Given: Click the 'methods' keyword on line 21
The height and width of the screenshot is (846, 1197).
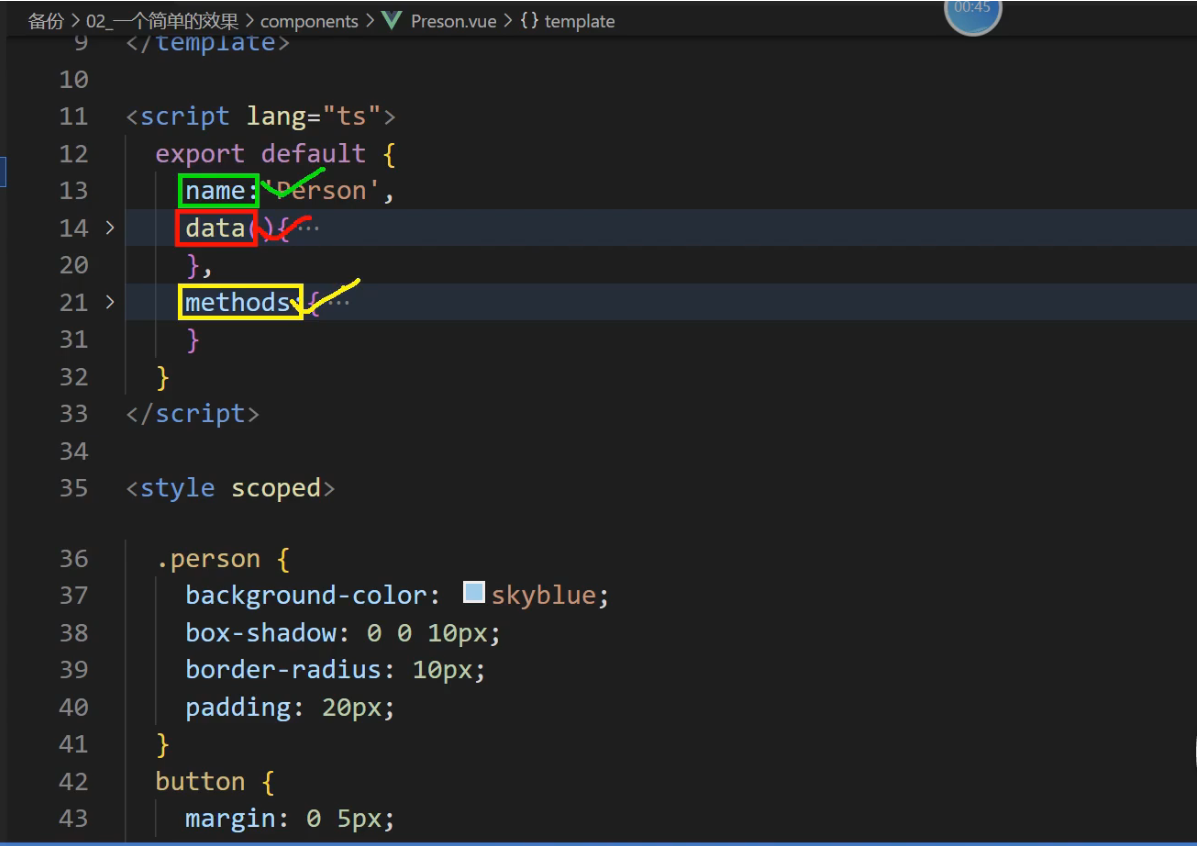Looking at the screenshot, I should point(237,302).
